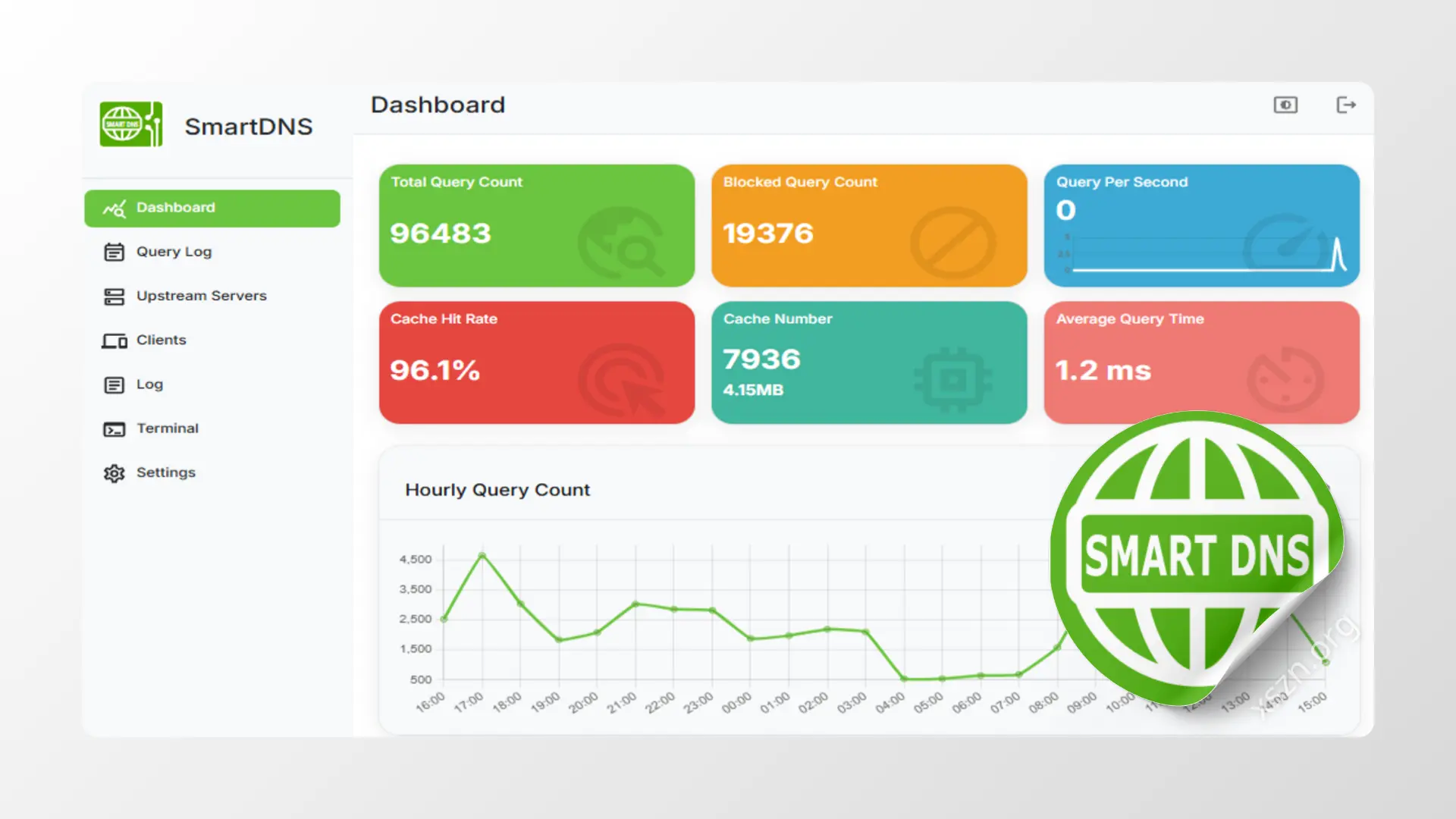Open the Dashboard menu item

tap(212, 208)
